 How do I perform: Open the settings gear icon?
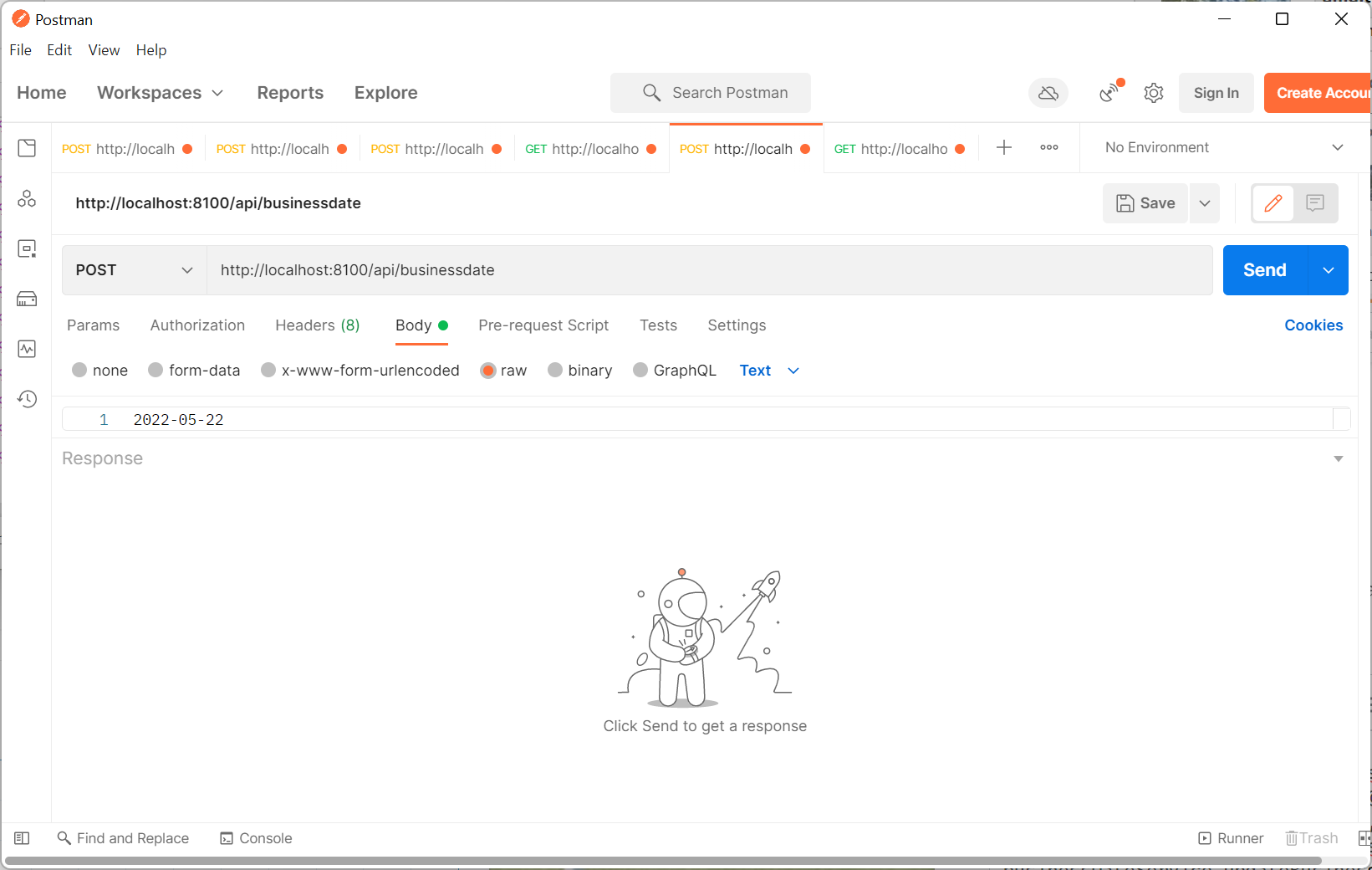click(x=1154, y=93)
